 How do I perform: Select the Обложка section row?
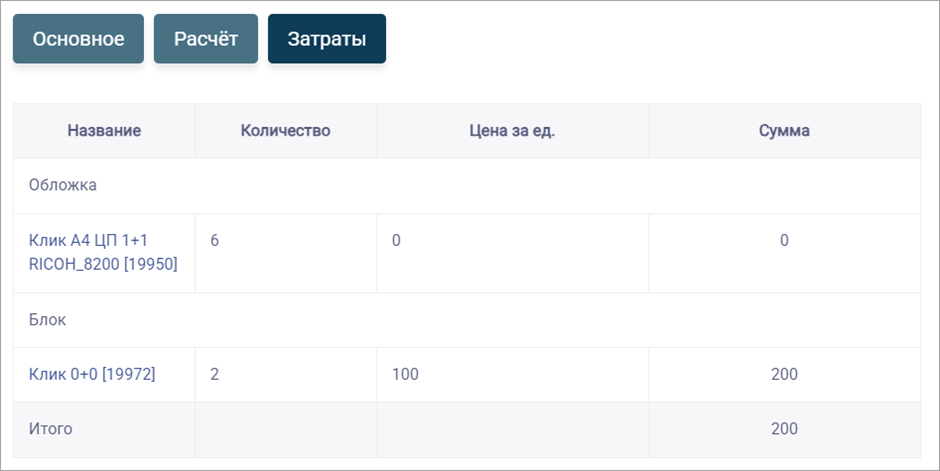(467, 186)
